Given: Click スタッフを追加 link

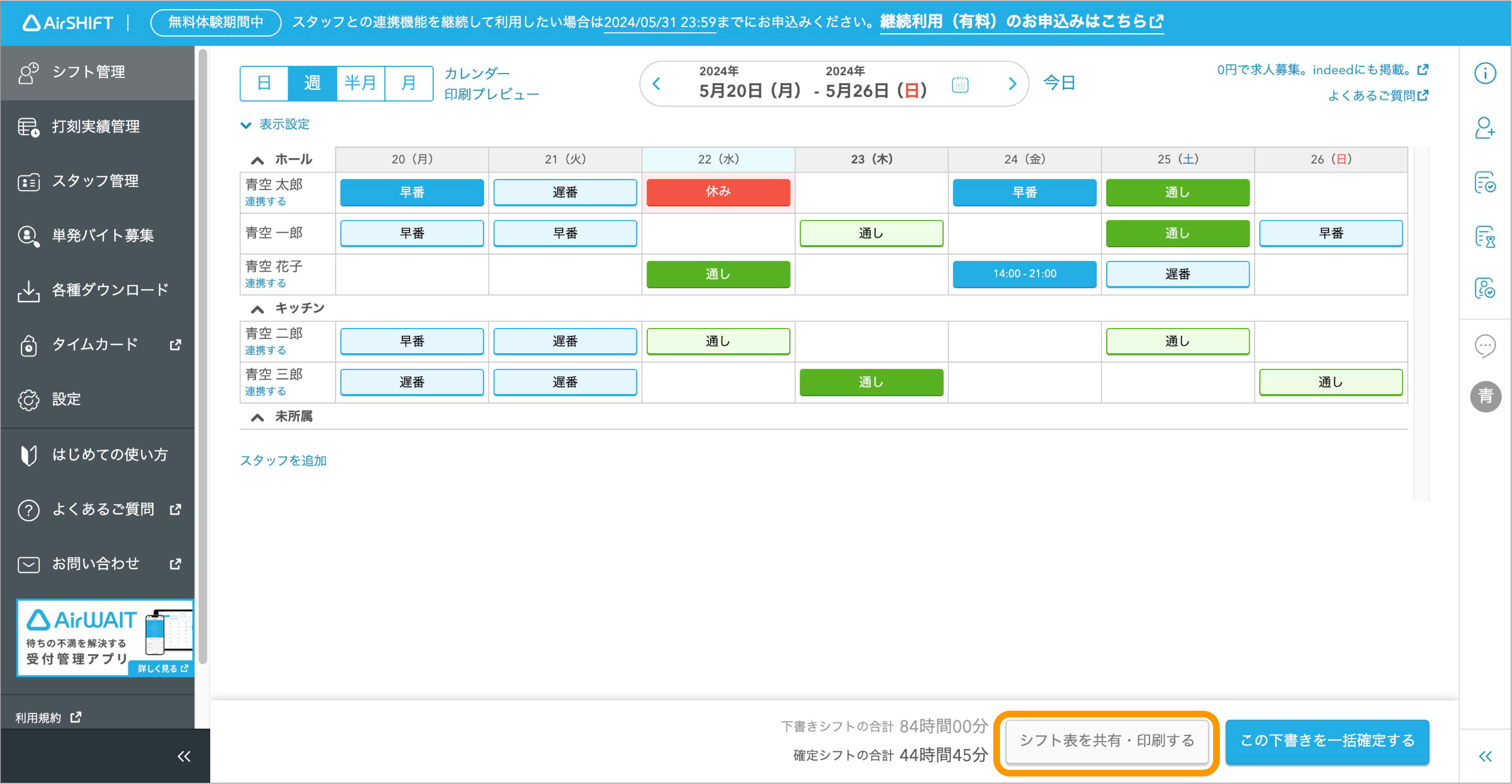Looking at the screenshot, I should [x=283, y=461].
